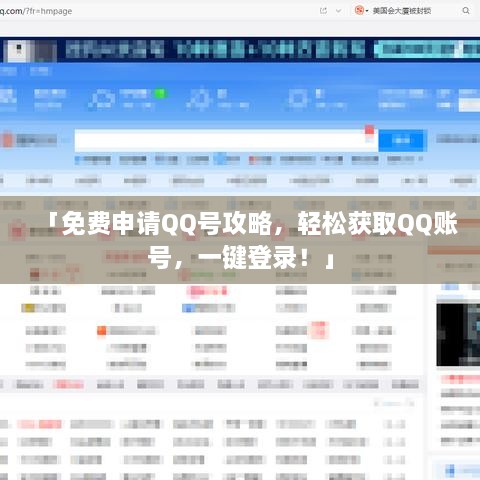The height and width of the screenshot is (480, 480).
Task: Click the green badge in the navigation row
Action: [160, 94]
